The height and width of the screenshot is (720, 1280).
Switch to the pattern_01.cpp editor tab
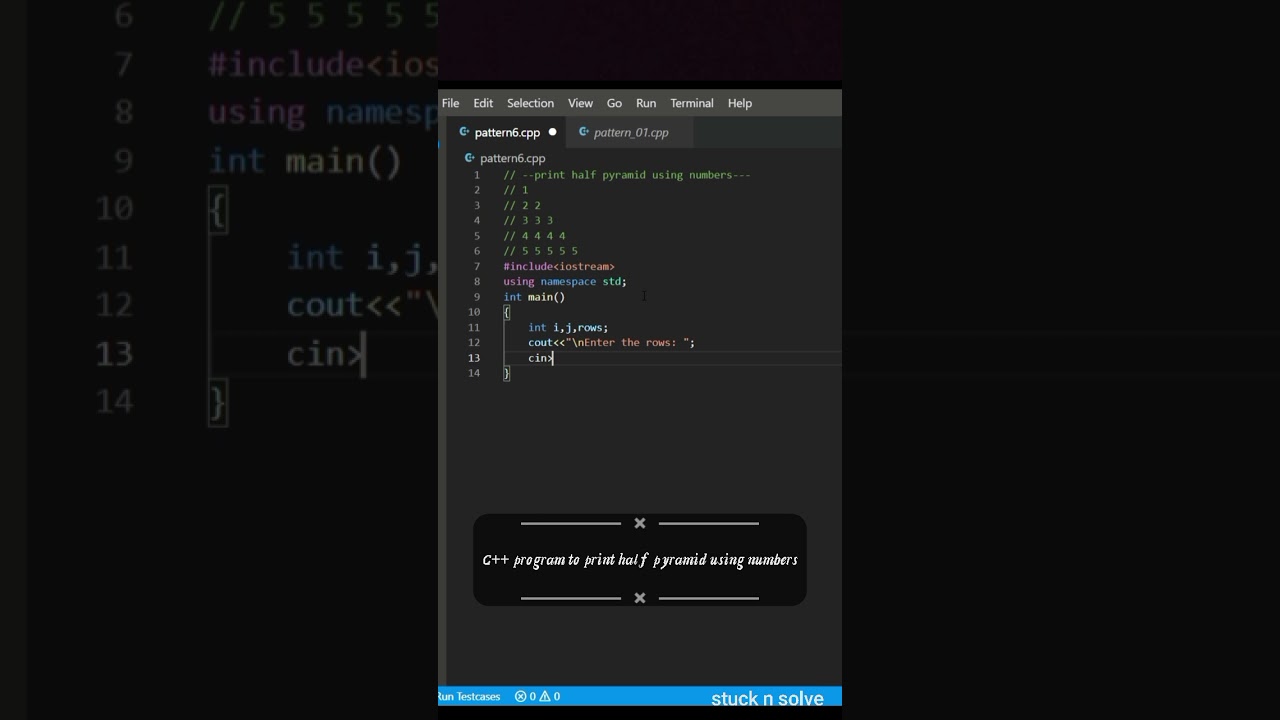pos(631,132)
